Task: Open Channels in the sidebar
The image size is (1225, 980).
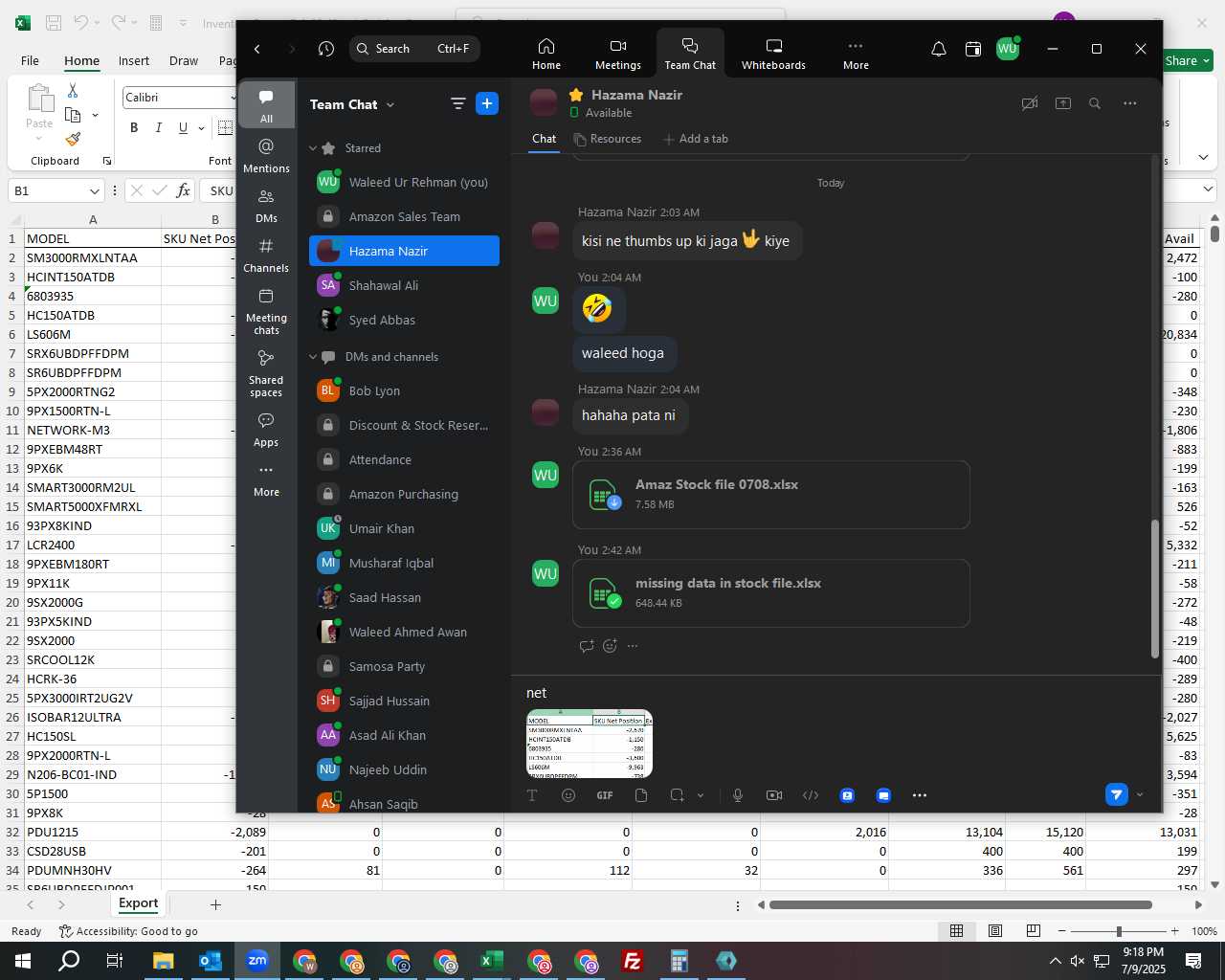Action: pos(266,255)
